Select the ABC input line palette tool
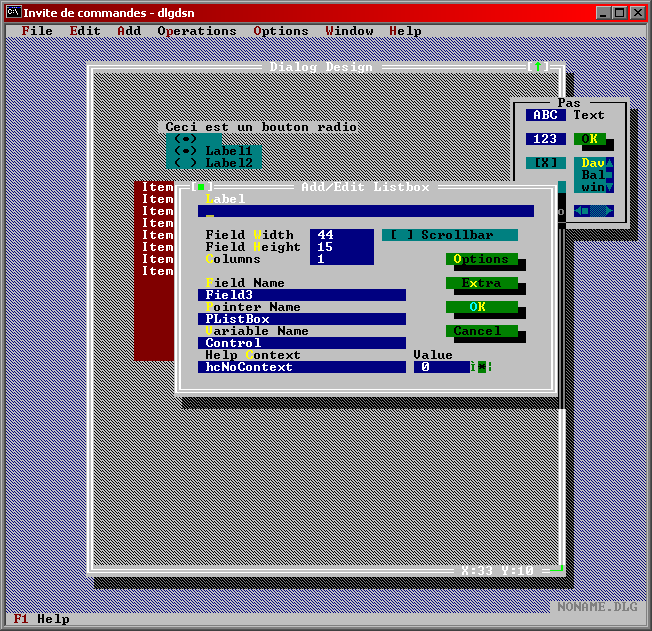Screen dimensions: 652x631 pos(545,115)
